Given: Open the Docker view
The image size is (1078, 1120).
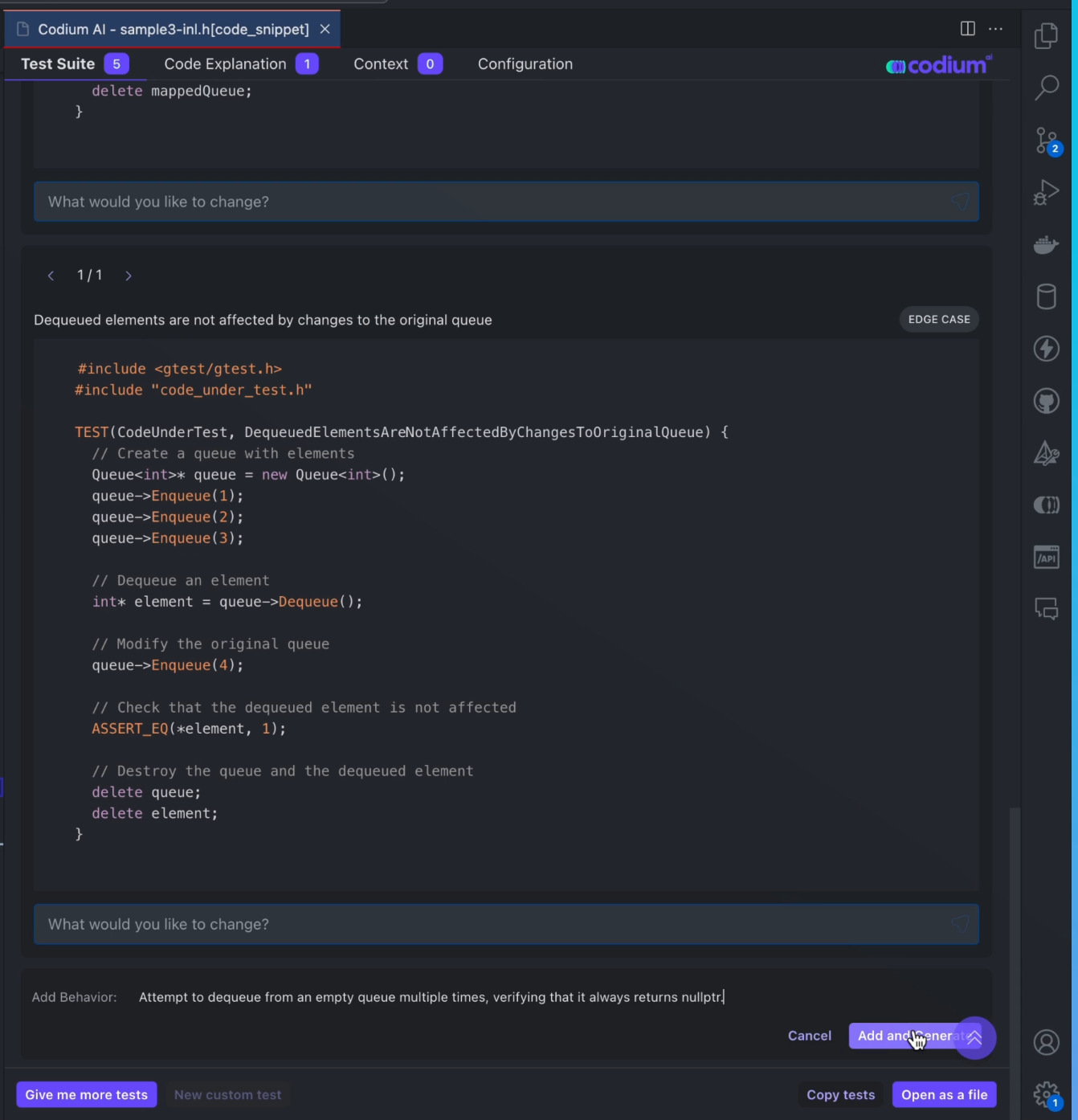Looking at the screenshot, I should click(1046, 244).
